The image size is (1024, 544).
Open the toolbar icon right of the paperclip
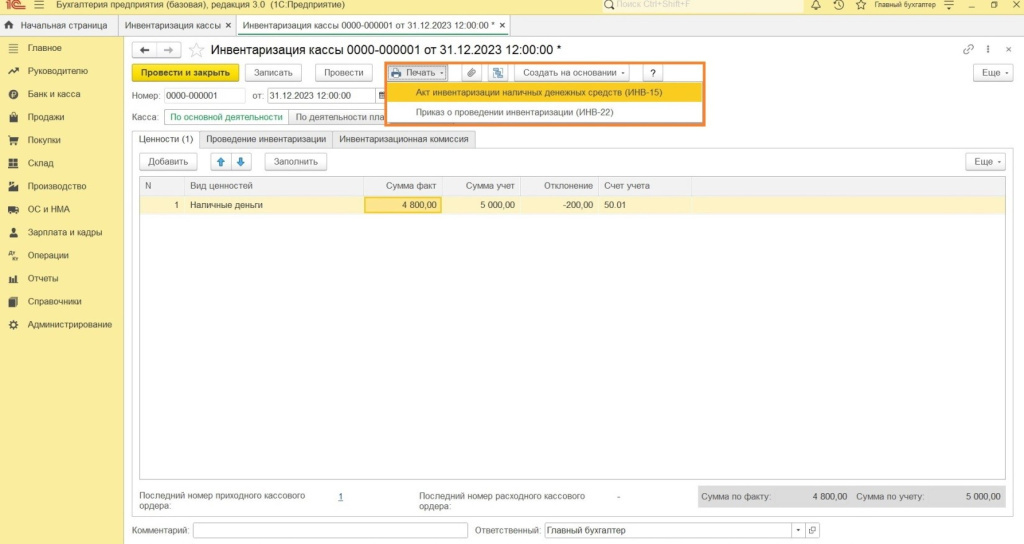(x=498, y=72)
